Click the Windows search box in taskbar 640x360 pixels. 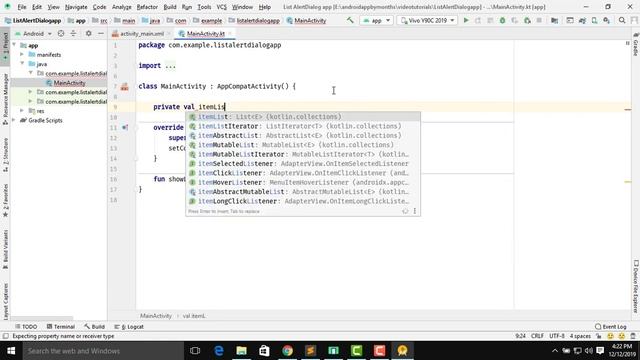click(x=103, y=351)
